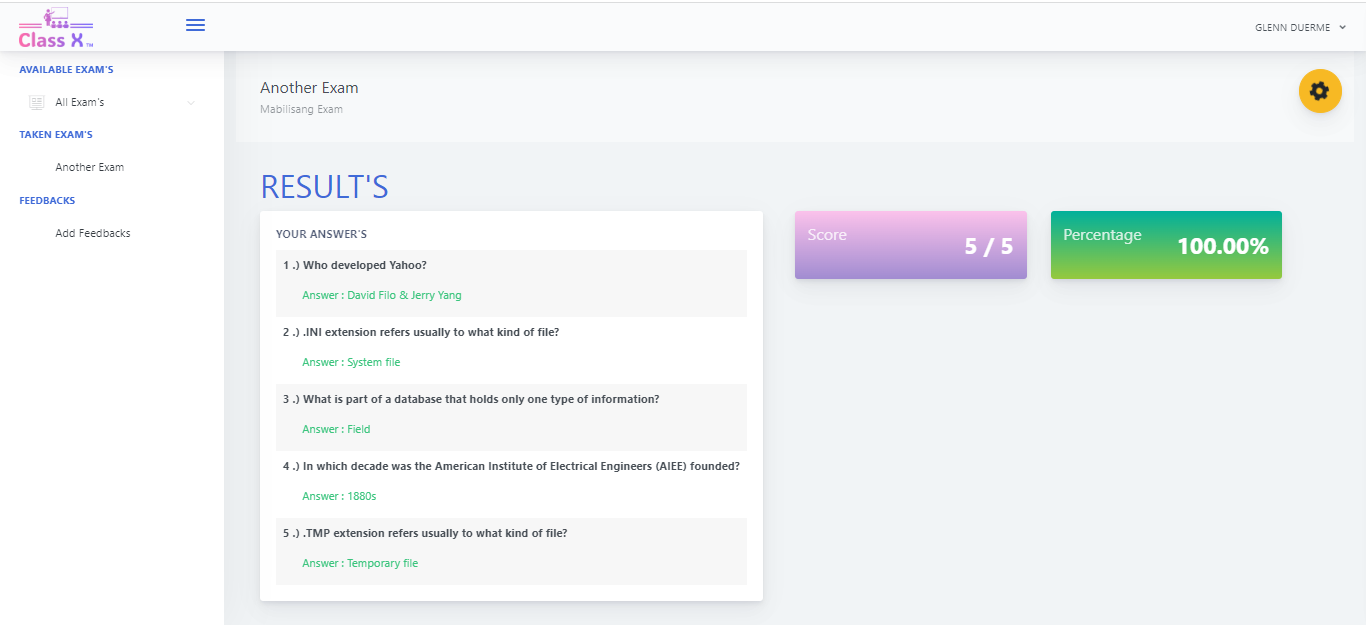Click the Taken Exam's section header
Image resolution: width=1366 pixels, height=625 pixels.
(56, 135)
